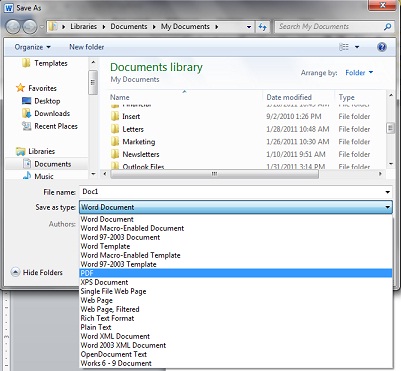Choose Word 97-2003 Template option
Screen dimensions: 401x371
(x=236, y=264)
